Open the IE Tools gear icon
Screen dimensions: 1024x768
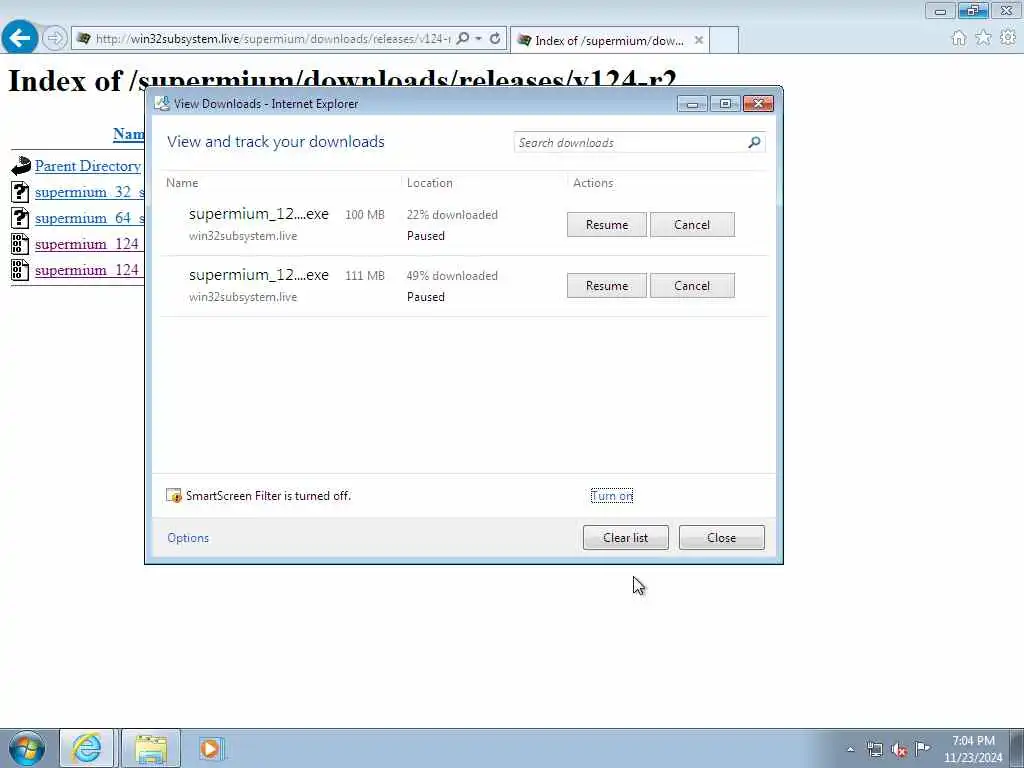pyautogui.click(x=1008, y=38)
